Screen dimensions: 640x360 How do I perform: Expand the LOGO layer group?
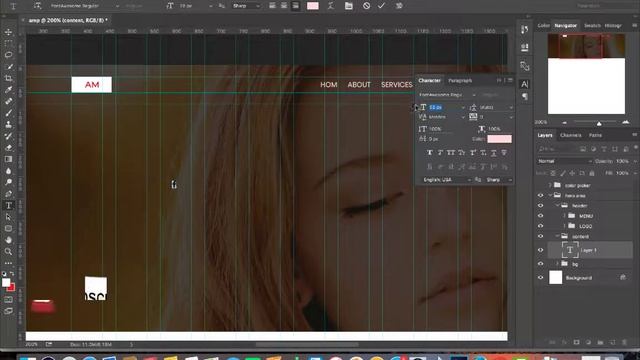point(564,226)
